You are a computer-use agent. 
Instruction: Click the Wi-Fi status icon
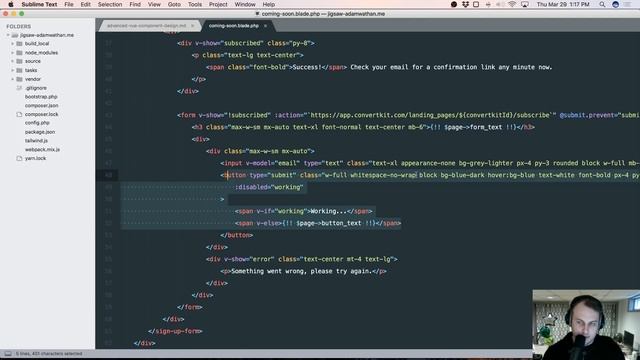click(x=512, y=4)
